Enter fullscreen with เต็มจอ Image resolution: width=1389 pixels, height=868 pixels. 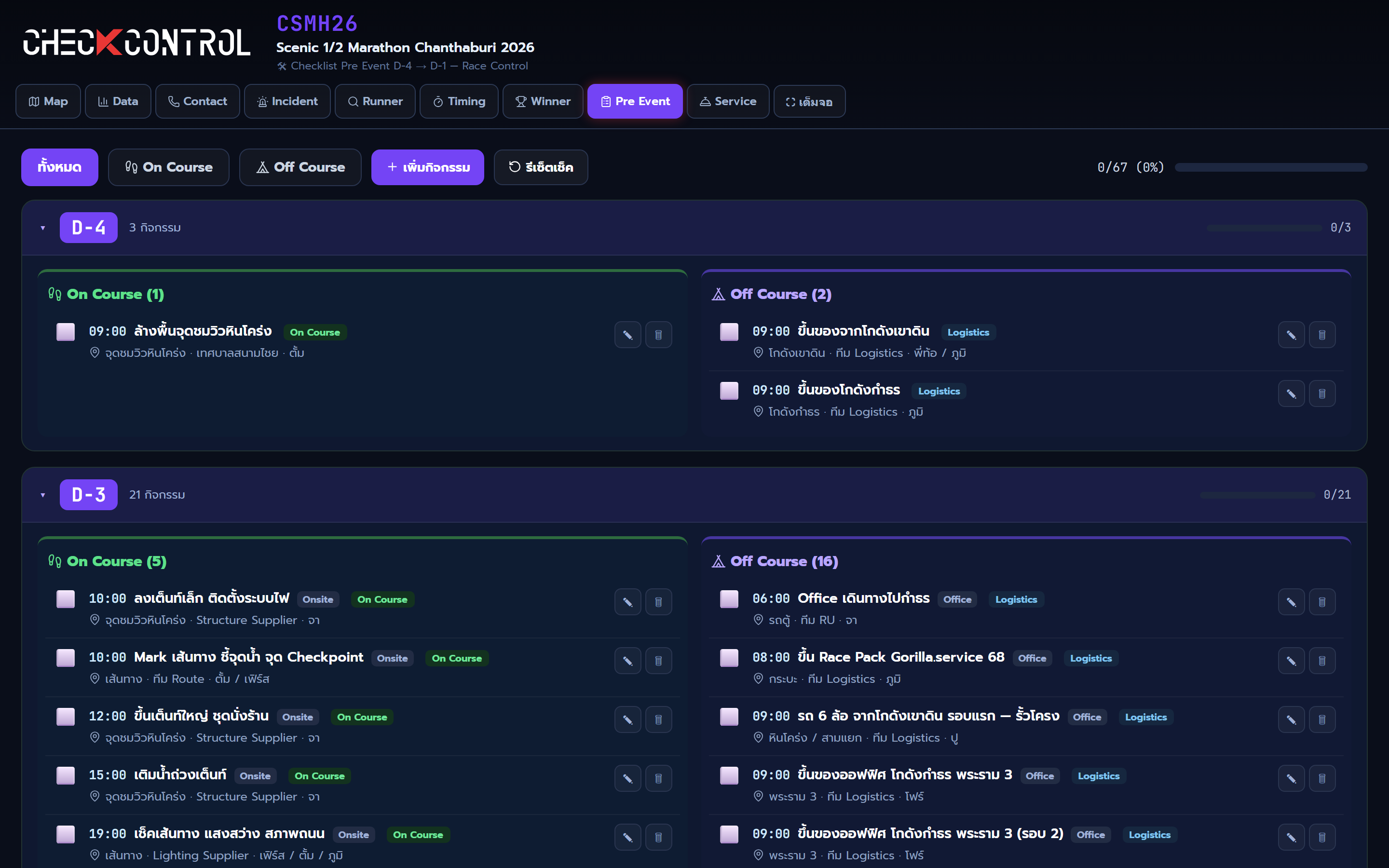coord(809,102)
